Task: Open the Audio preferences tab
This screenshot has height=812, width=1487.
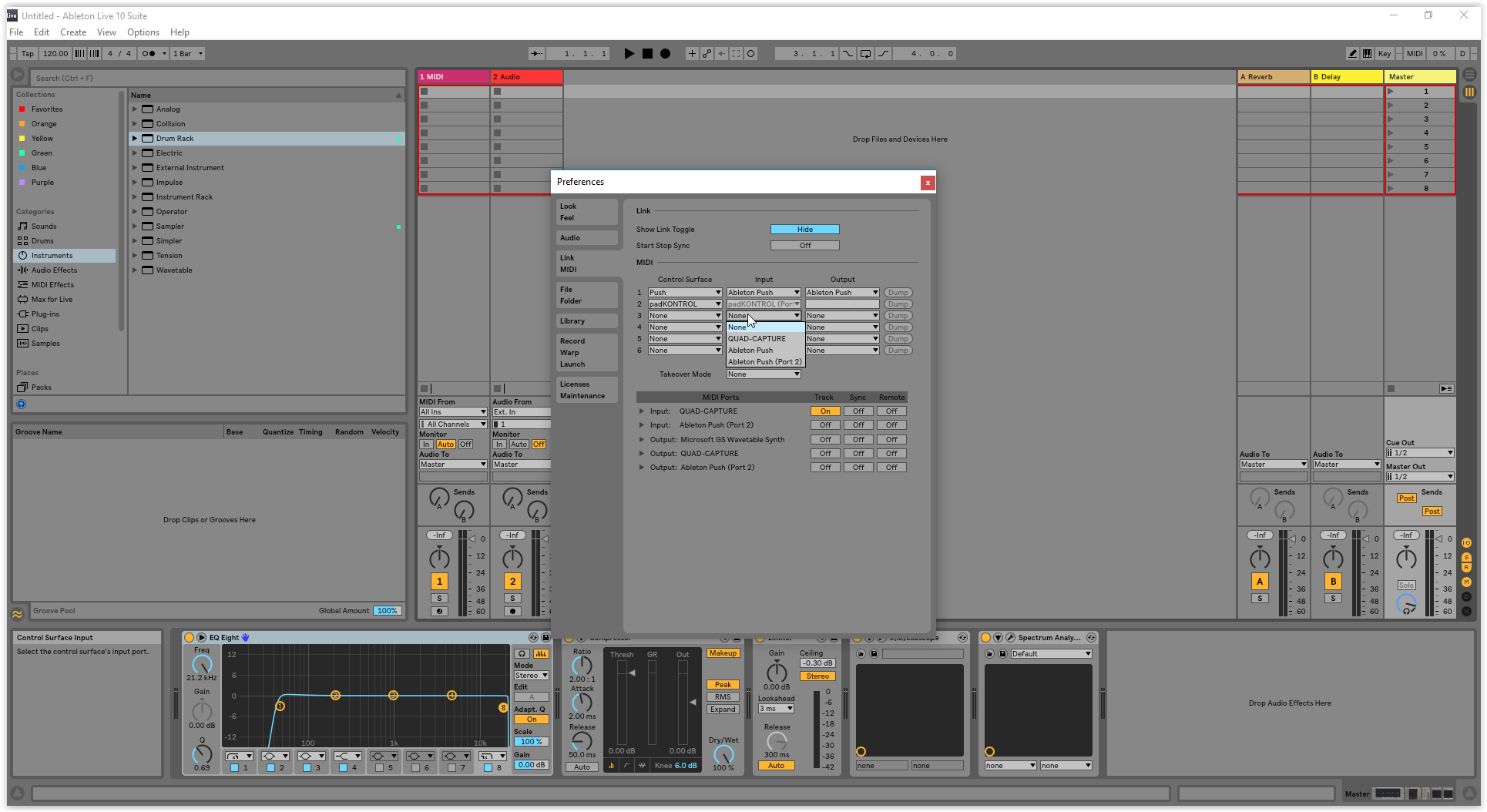Action: 570,238
